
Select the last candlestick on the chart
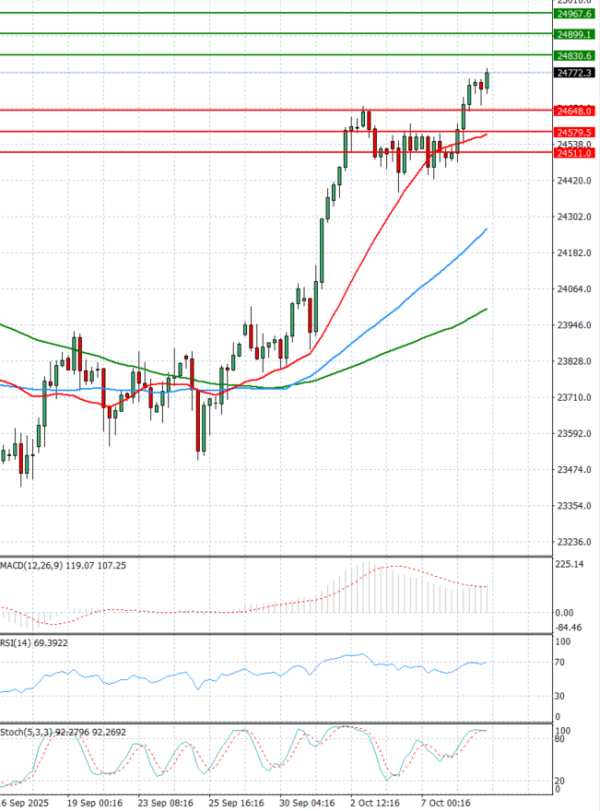click(487, 81)
